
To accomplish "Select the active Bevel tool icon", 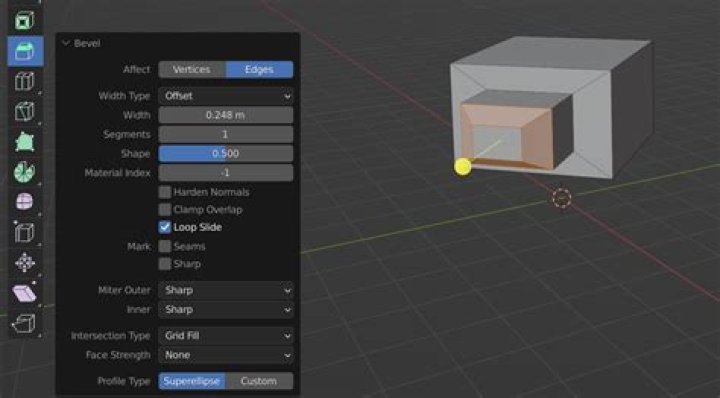I will coord(25,51).
